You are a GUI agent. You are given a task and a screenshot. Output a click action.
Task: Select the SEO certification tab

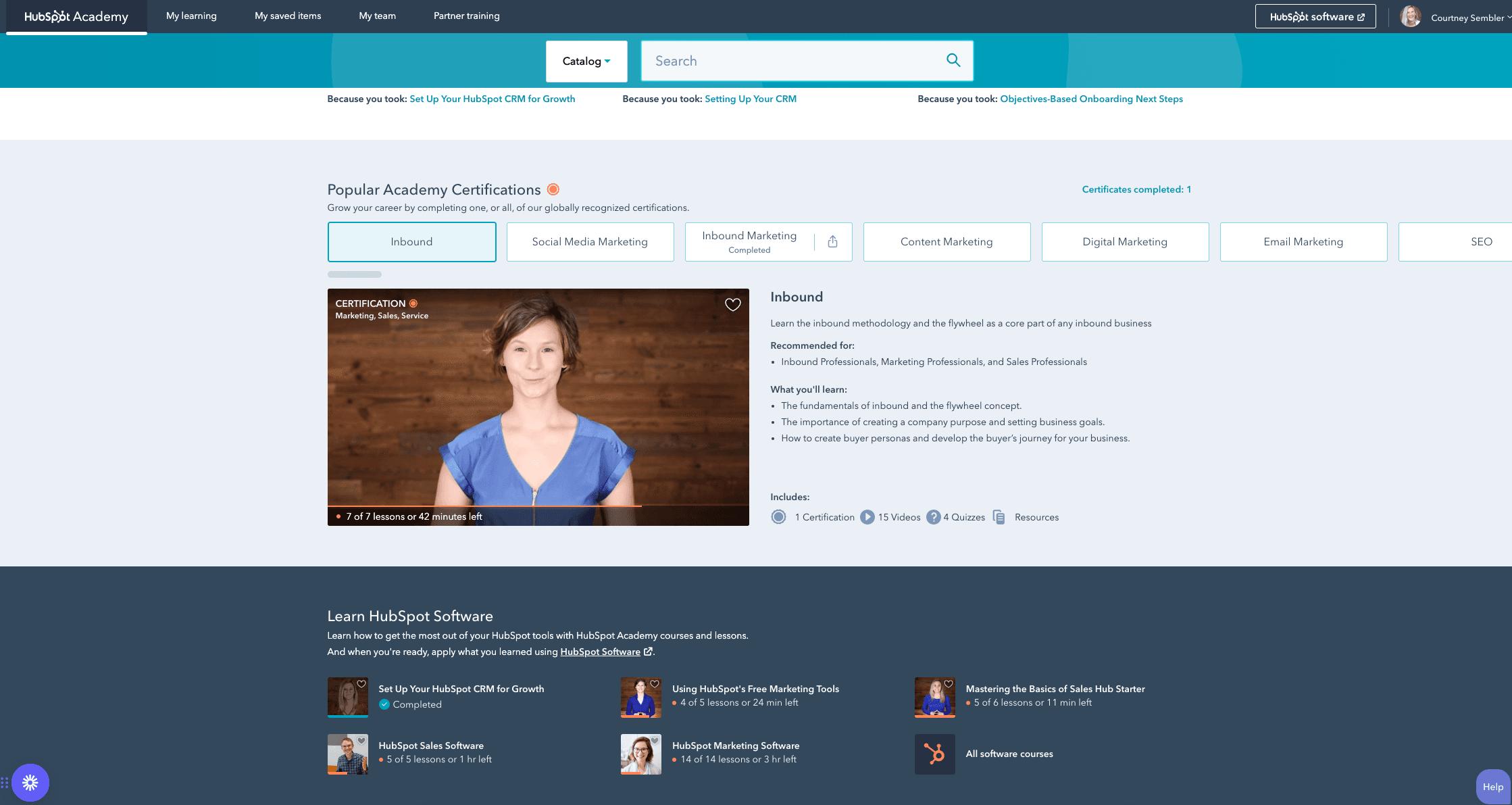coord(1455,242)
